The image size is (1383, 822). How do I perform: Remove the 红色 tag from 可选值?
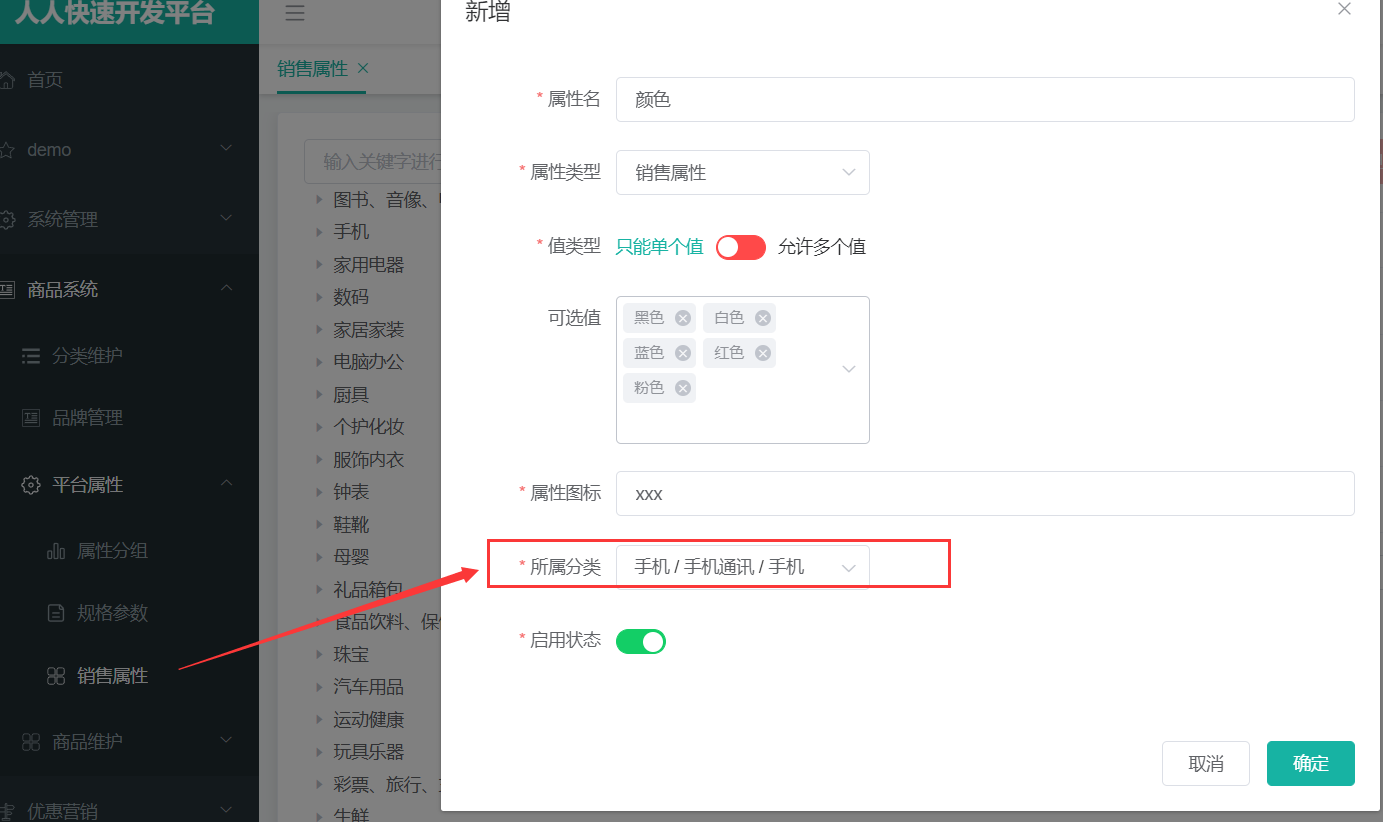[763, 353]
